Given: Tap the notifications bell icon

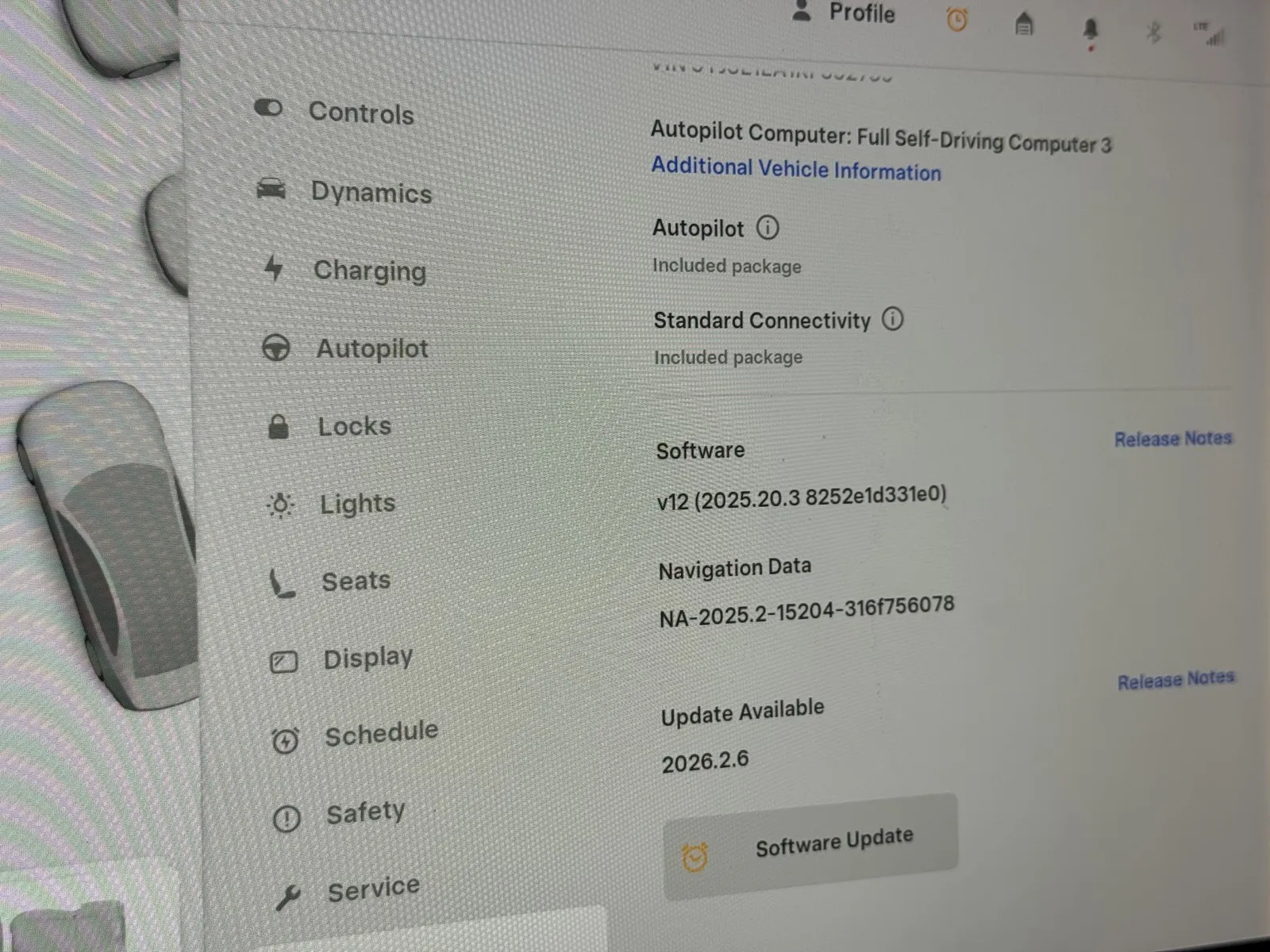Looking at the screenshot, I should (x=1091, y=30).
